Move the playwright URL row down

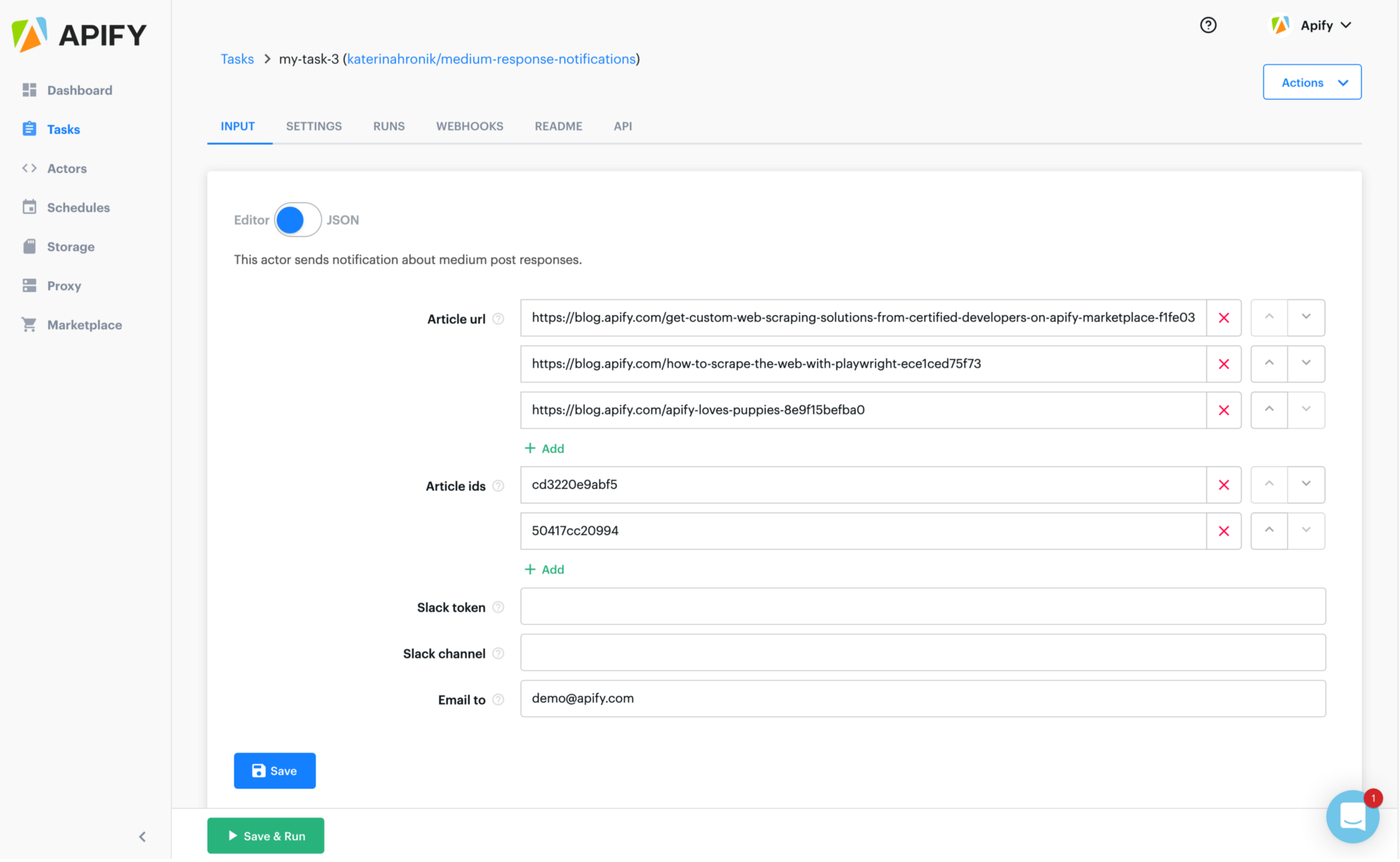[x=1306, y=364]
